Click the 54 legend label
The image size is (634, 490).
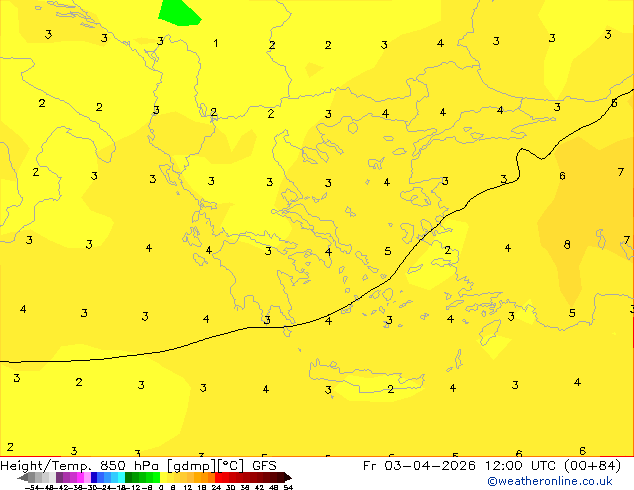288,487
